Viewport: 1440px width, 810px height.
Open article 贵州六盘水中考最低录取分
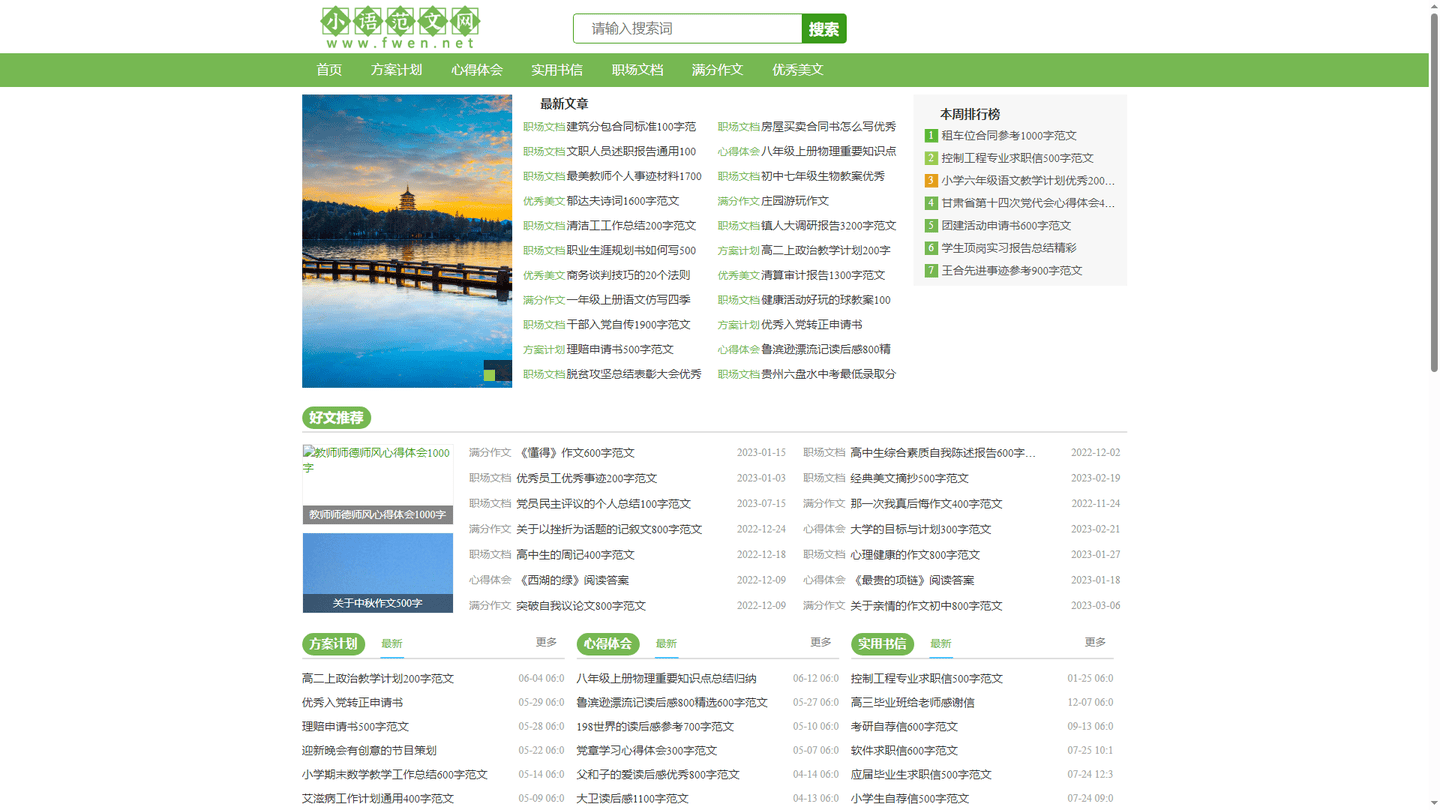pos(828,374)
